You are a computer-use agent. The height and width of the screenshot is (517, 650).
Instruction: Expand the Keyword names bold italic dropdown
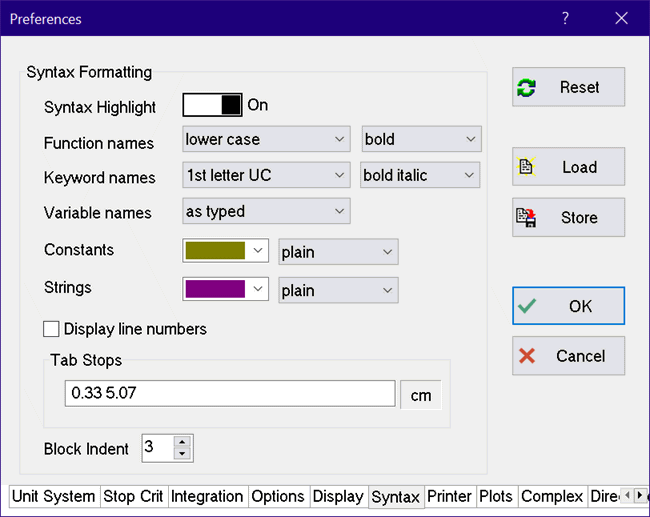420,175
